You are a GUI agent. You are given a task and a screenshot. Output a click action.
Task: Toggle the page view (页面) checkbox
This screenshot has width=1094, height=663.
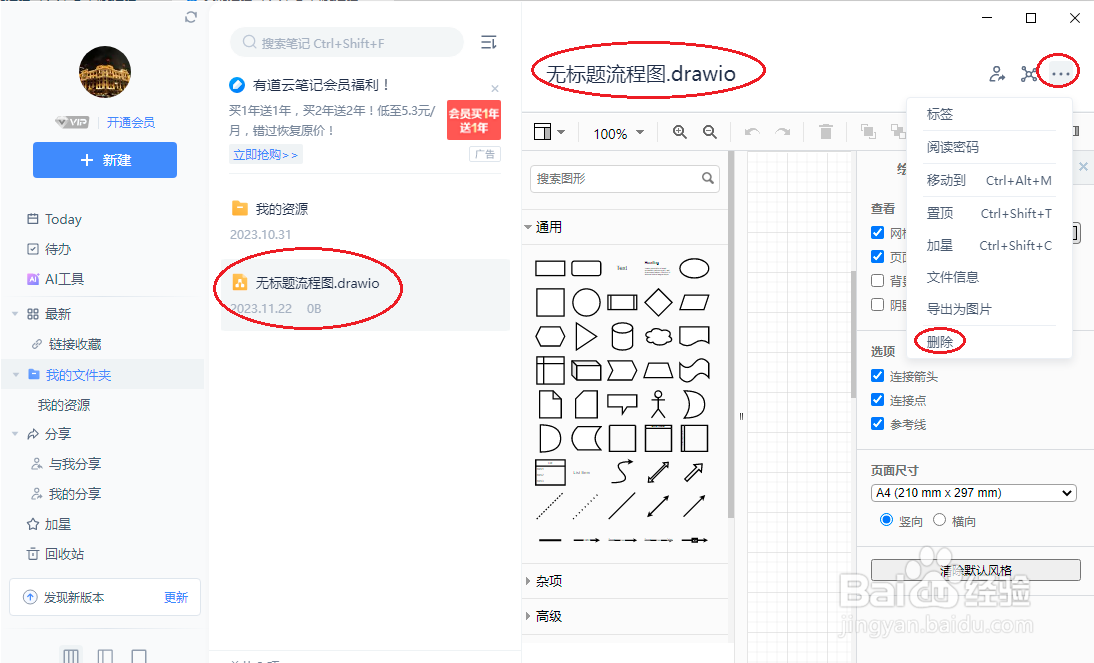878,256
